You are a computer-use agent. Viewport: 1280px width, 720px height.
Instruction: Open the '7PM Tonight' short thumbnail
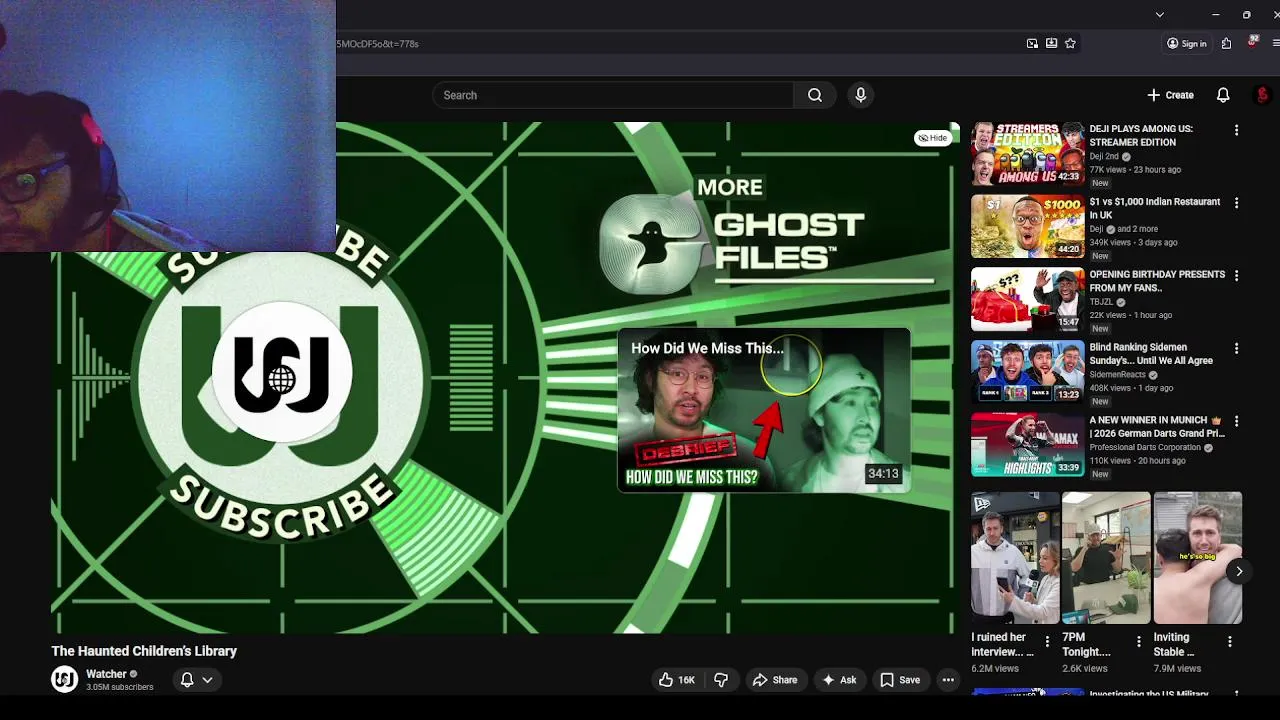1106,558
